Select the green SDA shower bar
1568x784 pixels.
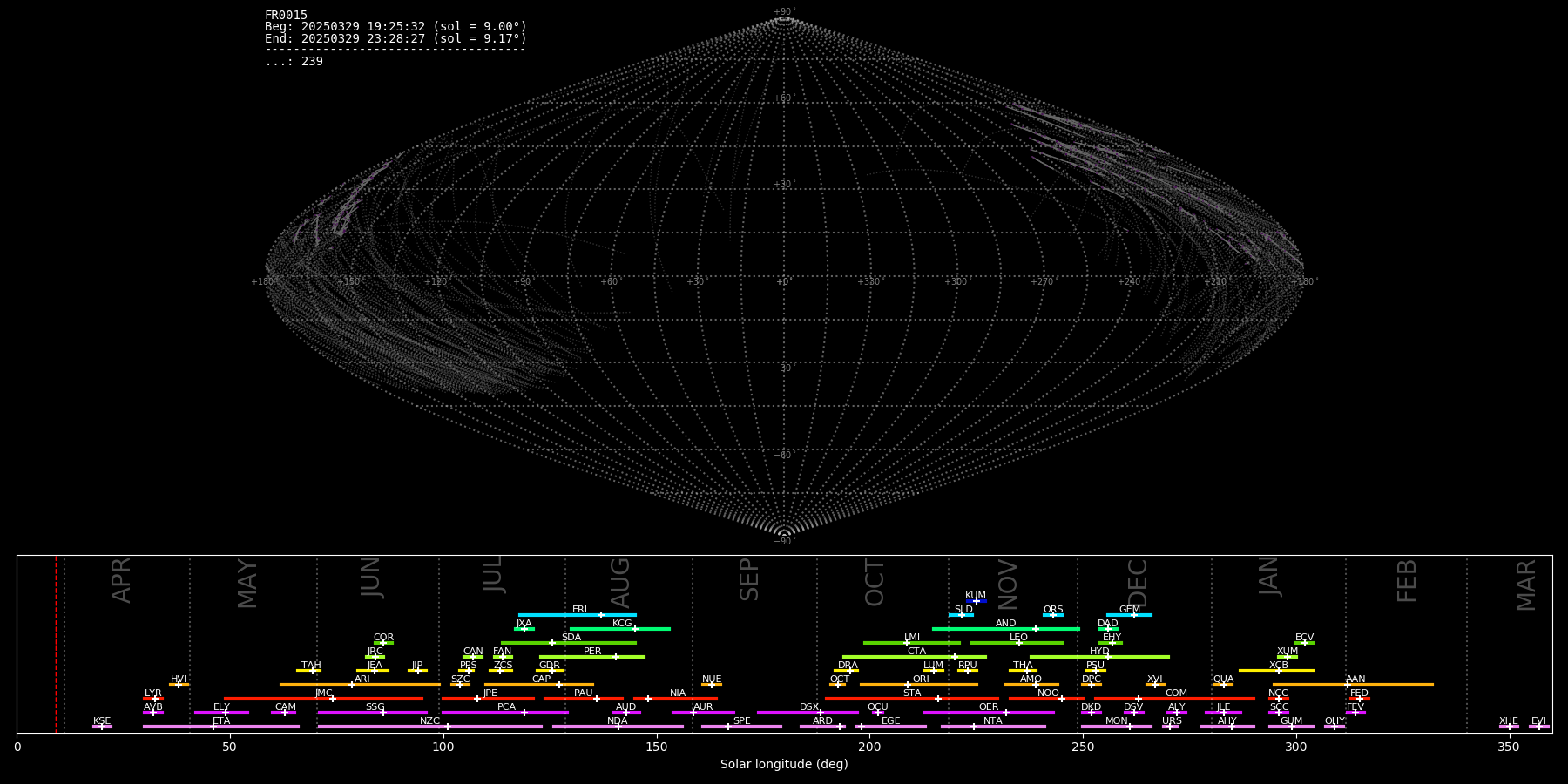tap(569, 643)
